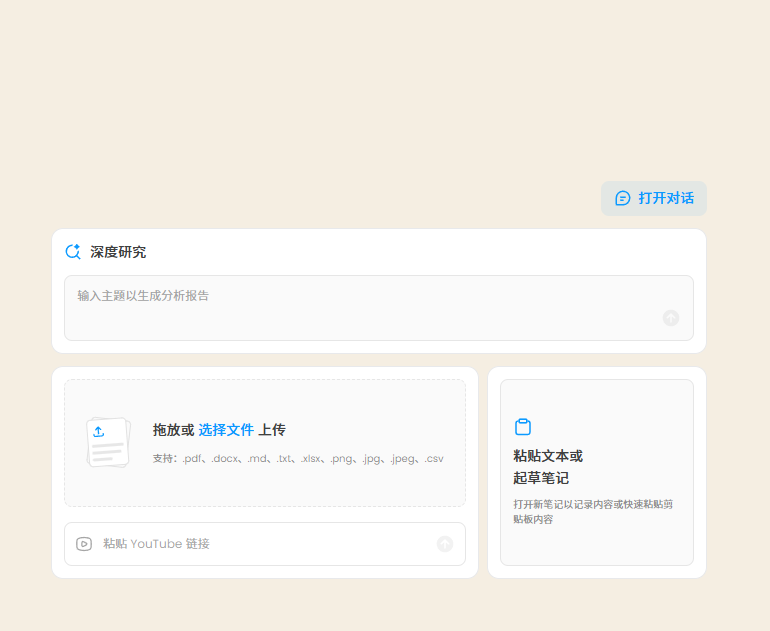
Task: Click the 打开对话 button
Action: [x=654, y=198]
